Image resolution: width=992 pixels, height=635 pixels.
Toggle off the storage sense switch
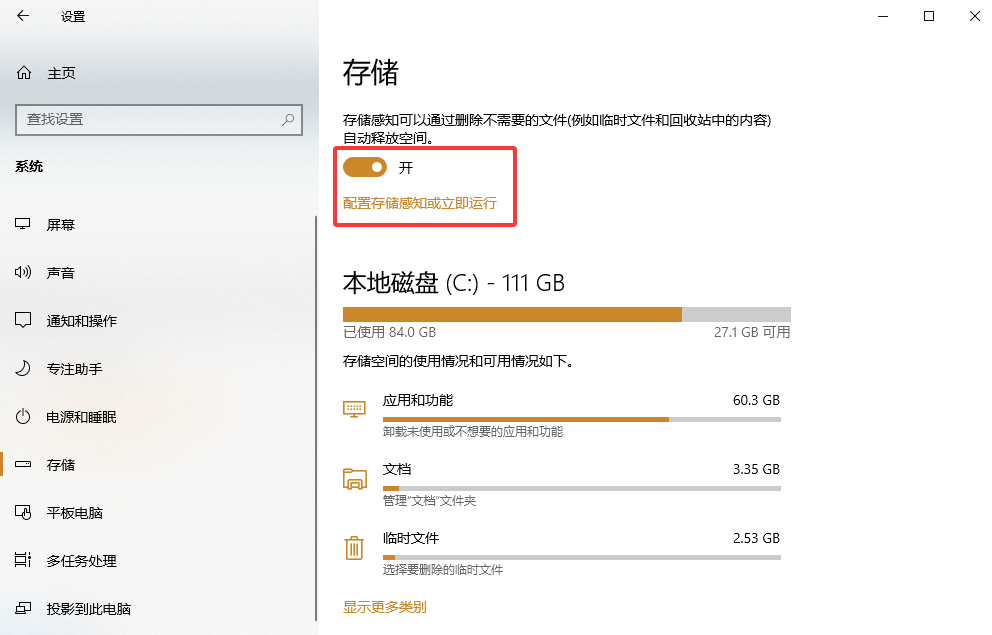click(365, 167)
